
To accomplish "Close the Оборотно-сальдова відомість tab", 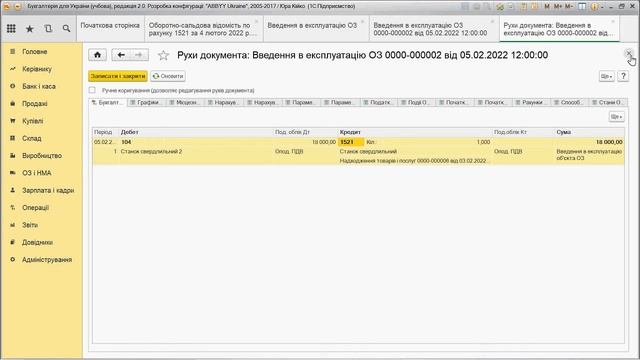I will click(x=256, y=22).
